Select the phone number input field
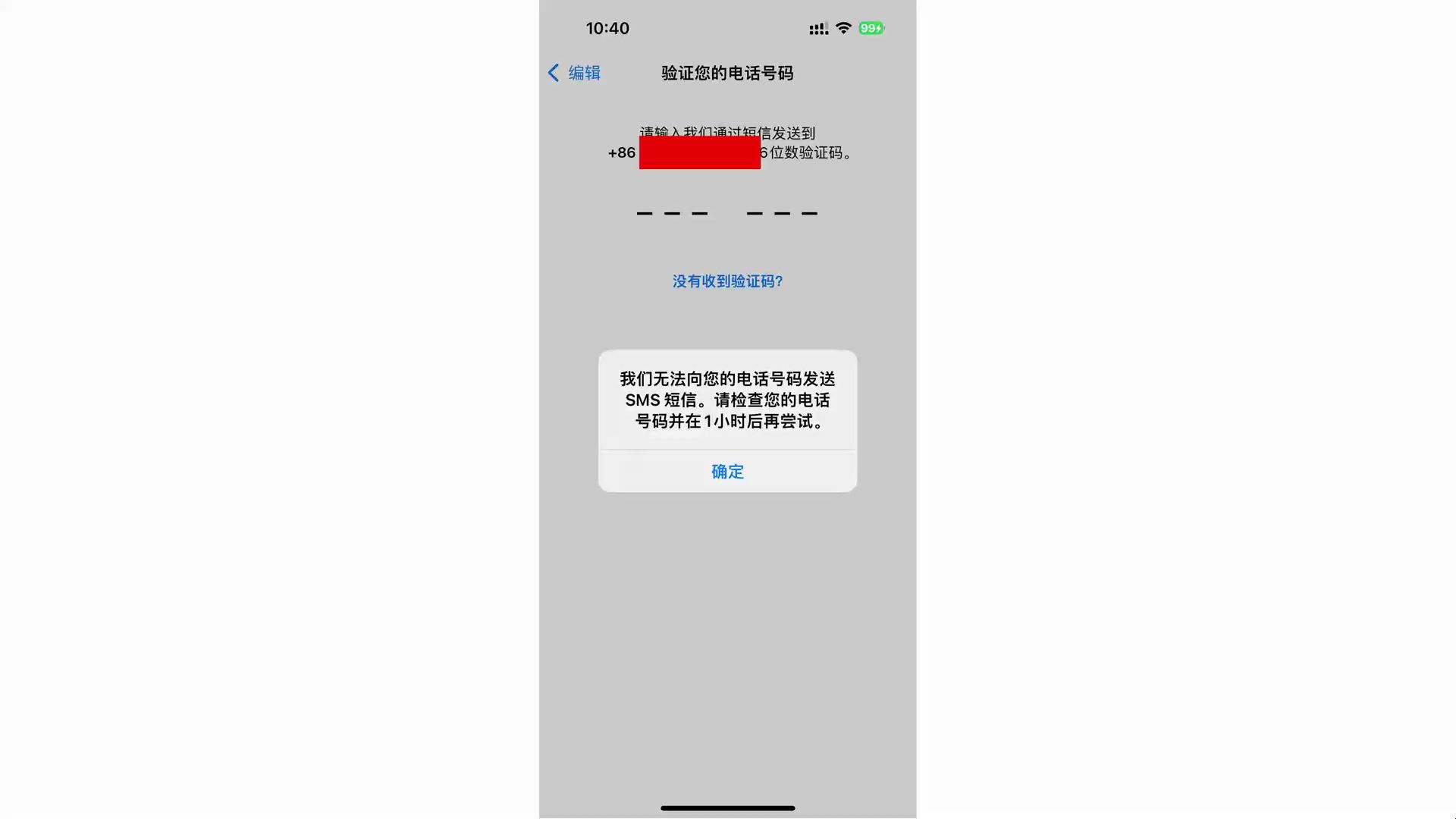 [700, 152]
